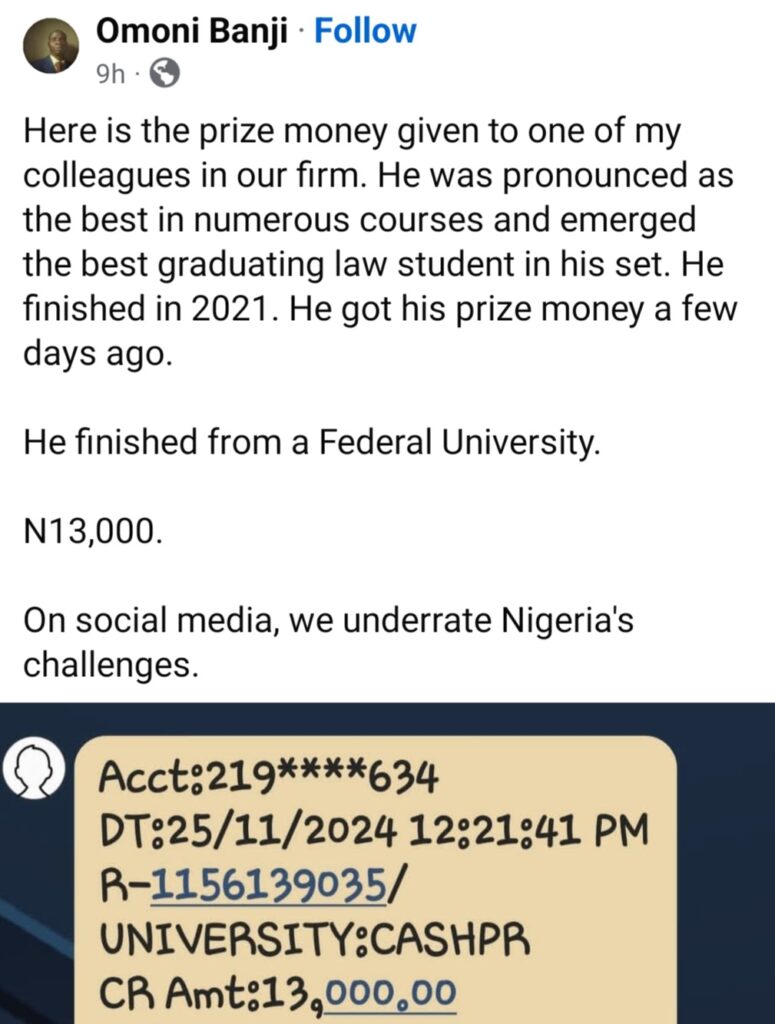
Task: Click the Federal University sentence
Action: (x=312, y=443)
